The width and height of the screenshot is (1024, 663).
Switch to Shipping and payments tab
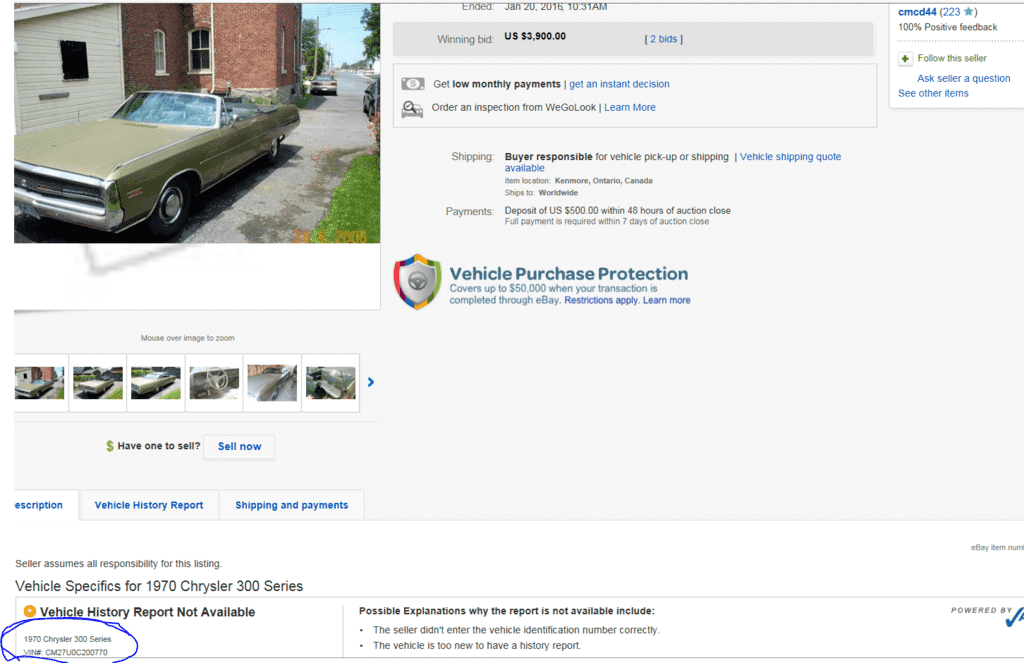[291, 505]
